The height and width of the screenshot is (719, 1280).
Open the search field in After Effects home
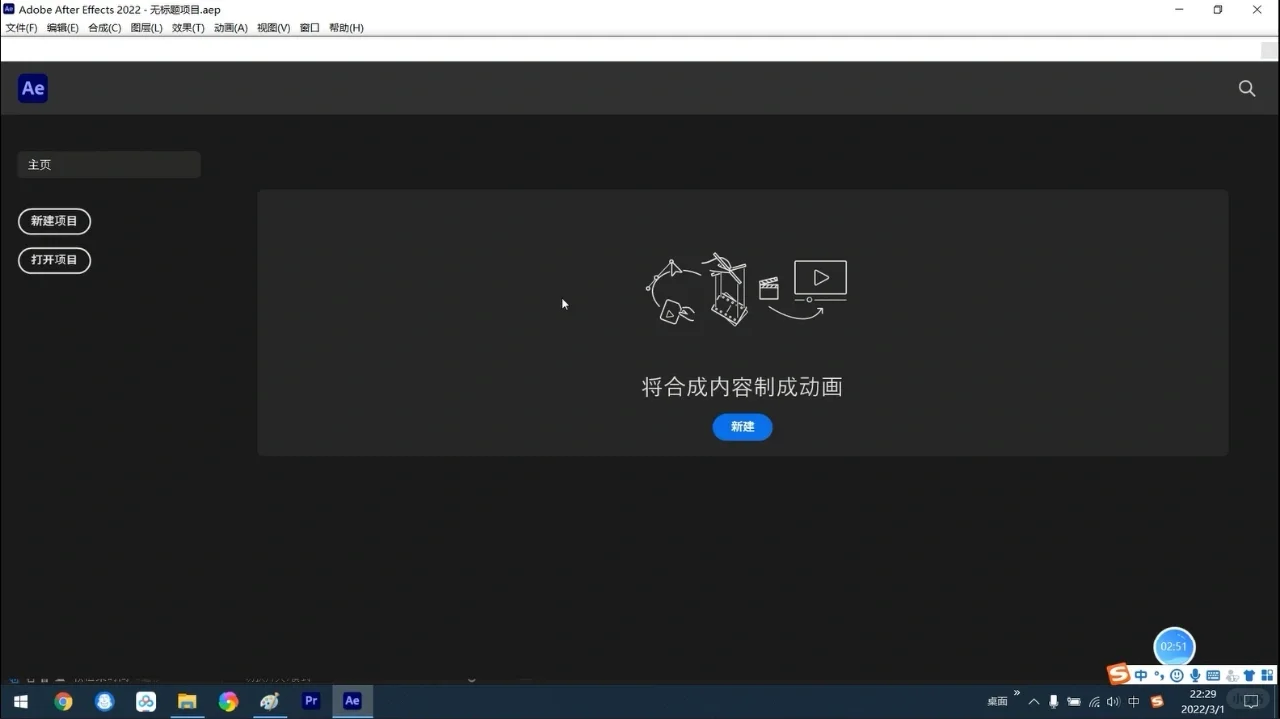1246,88
